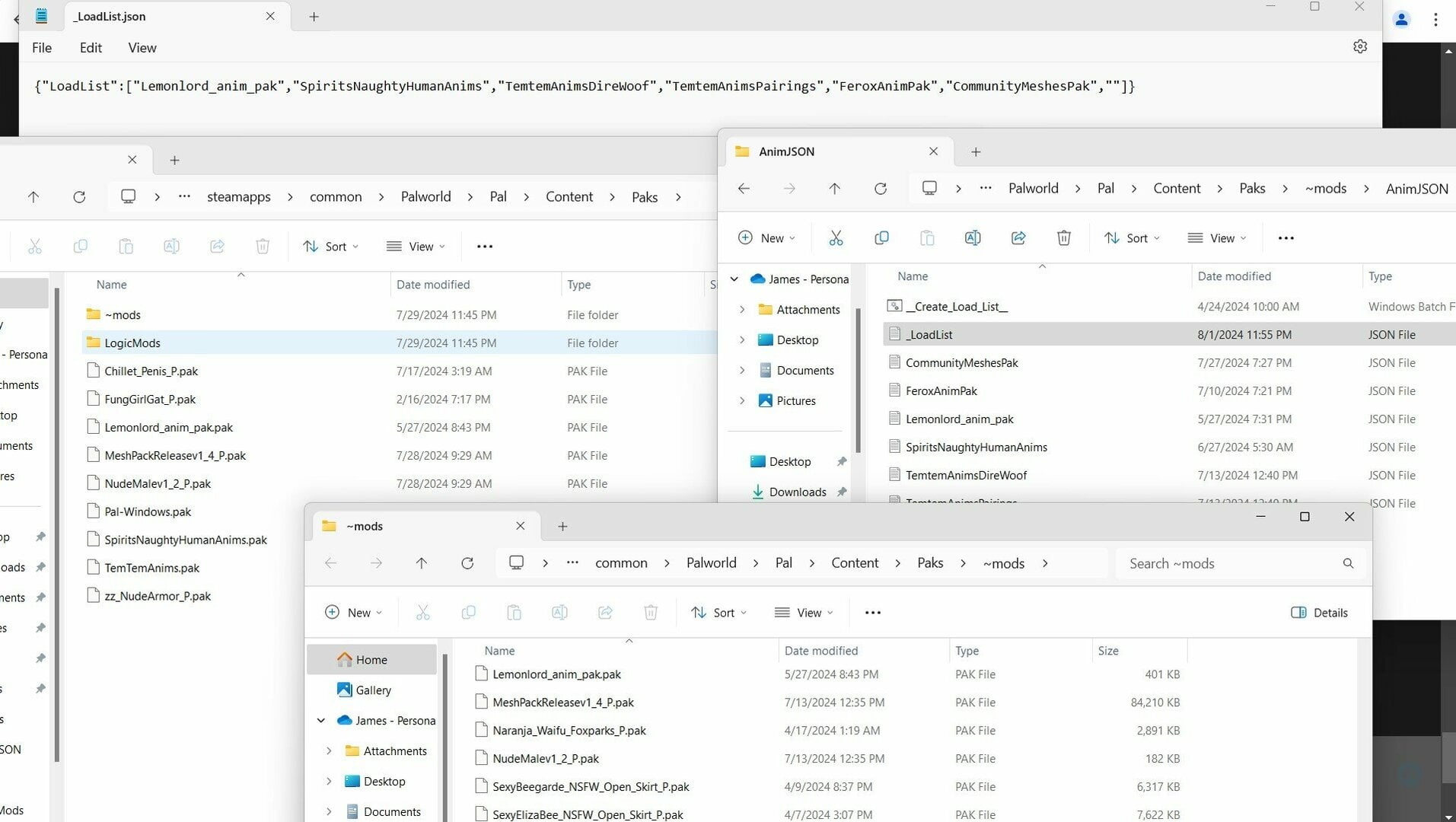Click steamapps breadcrumb in Paks window

point(239,197)
